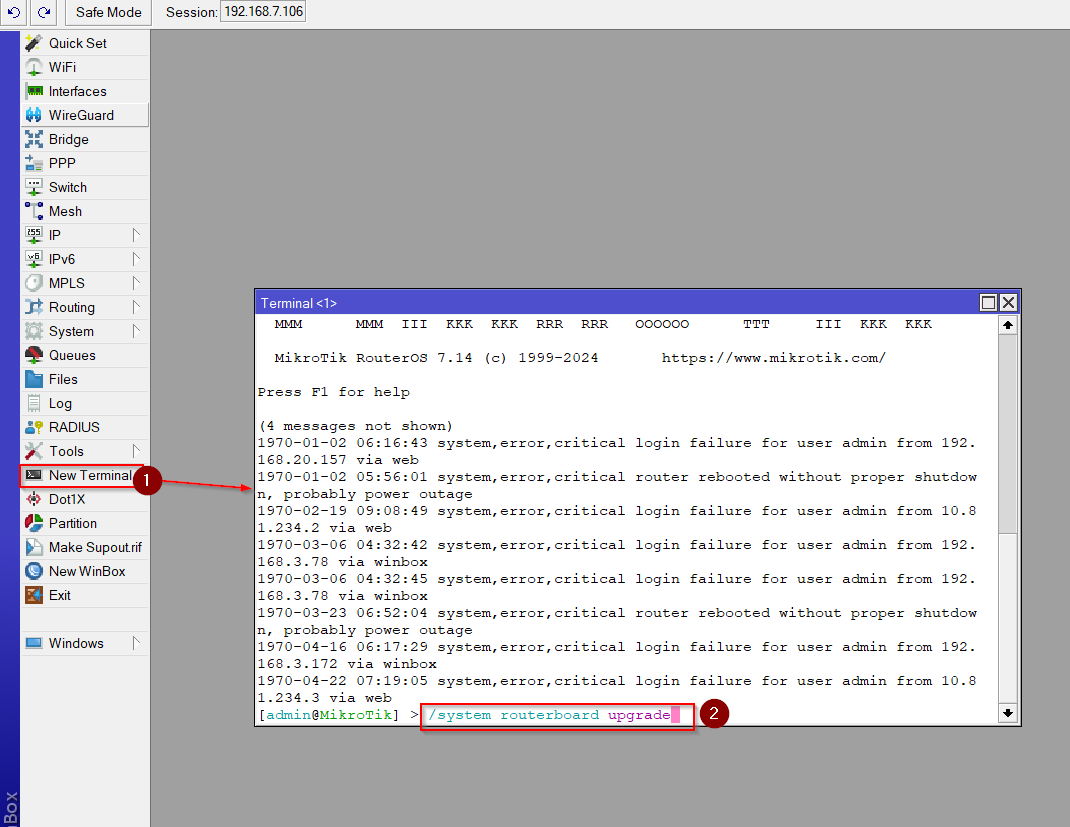Open the Files menu entry
Image resolution: width=1070 pixels, height=827 pixels.
pyautogui.click(x=85, y=379)
